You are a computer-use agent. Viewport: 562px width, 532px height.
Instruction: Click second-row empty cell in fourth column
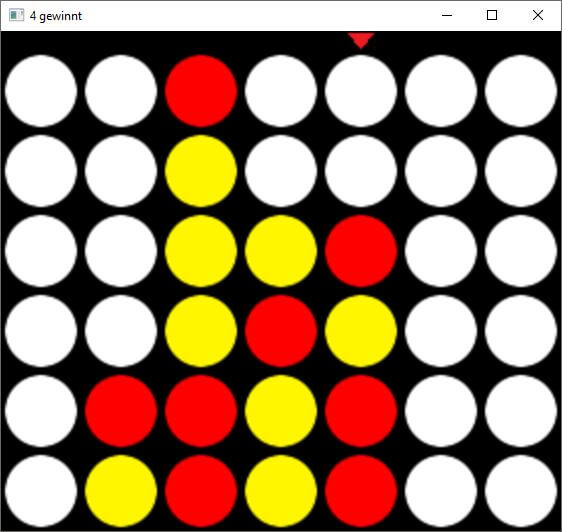click(281, 171)
